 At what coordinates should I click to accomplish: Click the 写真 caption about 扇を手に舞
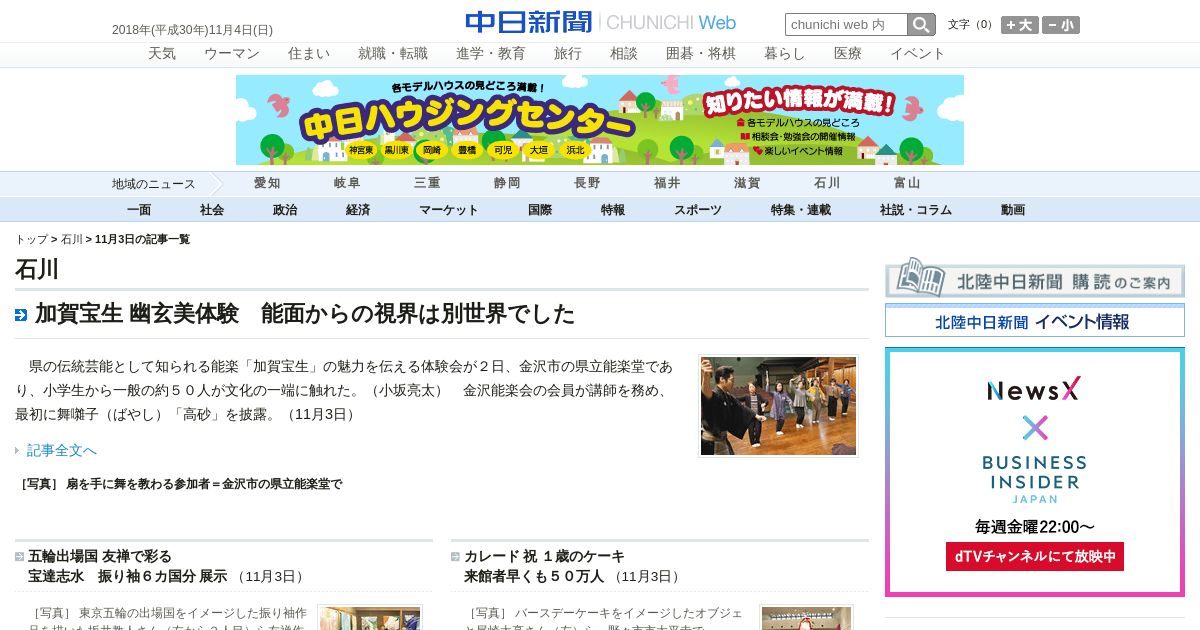click(181, 484)
